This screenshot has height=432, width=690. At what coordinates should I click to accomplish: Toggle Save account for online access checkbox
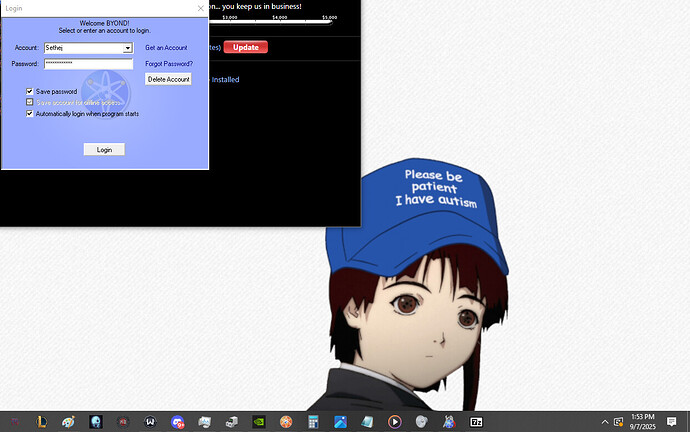tap(29, 102)
